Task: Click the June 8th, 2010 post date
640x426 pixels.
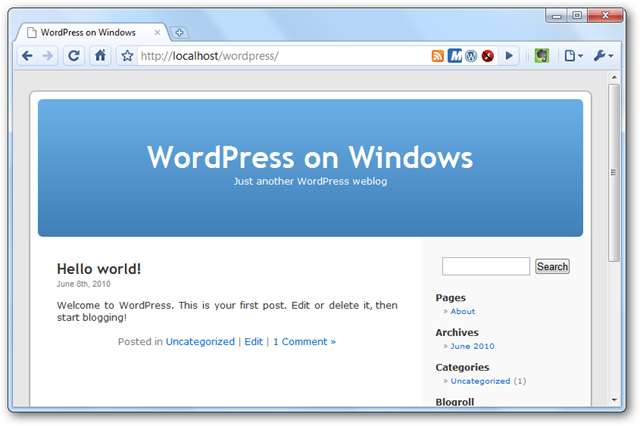Action: pos(84,284)
